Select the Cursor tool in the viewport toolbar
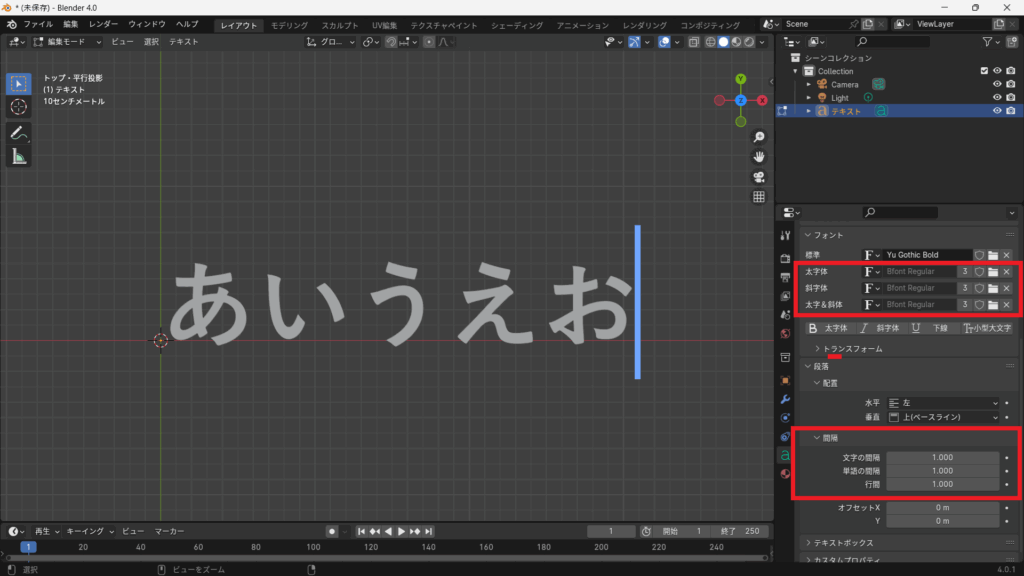The height and width of the screenshot is (576, 1024). [19, 107]
